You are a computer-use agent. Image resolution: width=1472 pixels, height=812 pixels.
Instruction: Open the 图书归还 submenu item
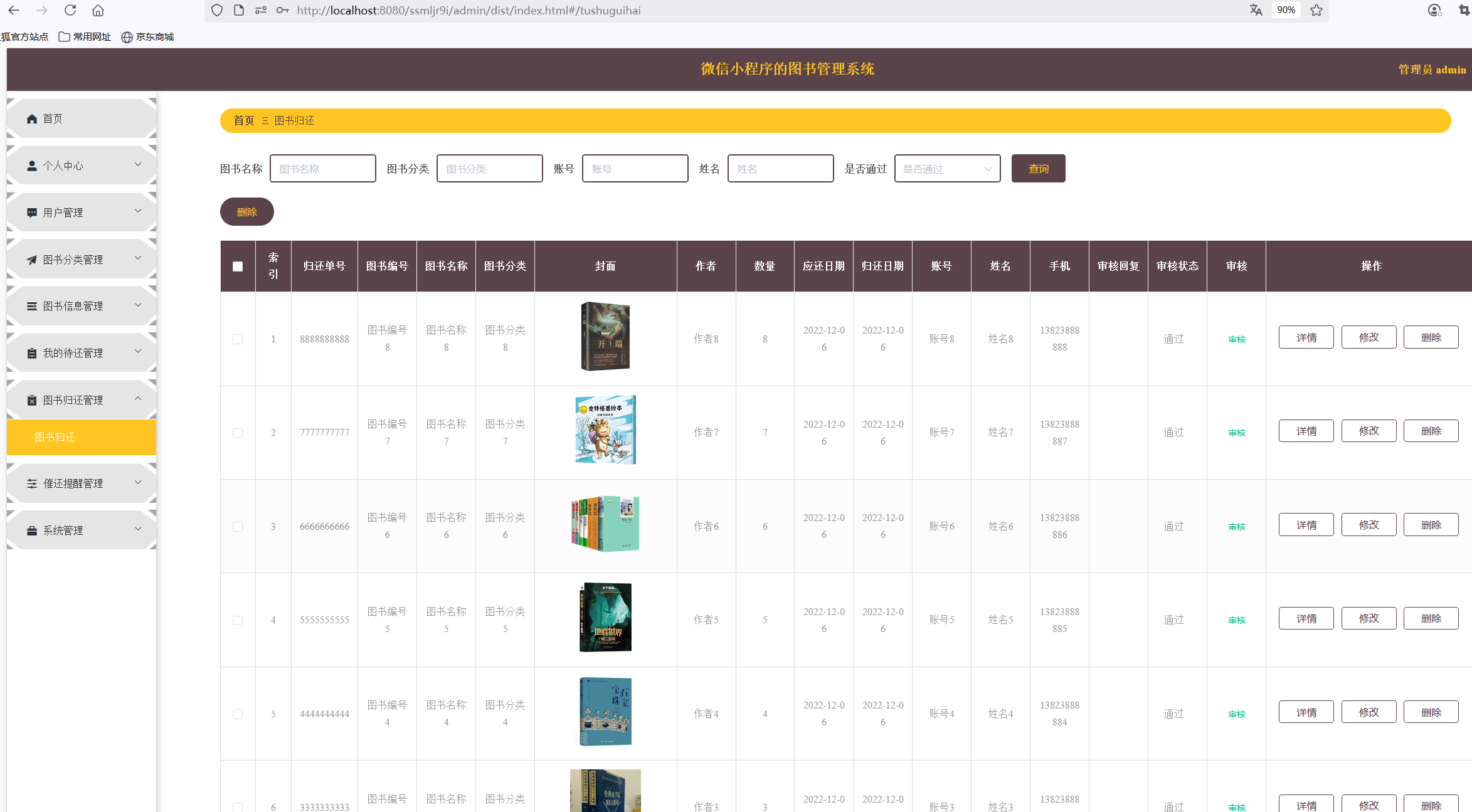coord(55,437)
